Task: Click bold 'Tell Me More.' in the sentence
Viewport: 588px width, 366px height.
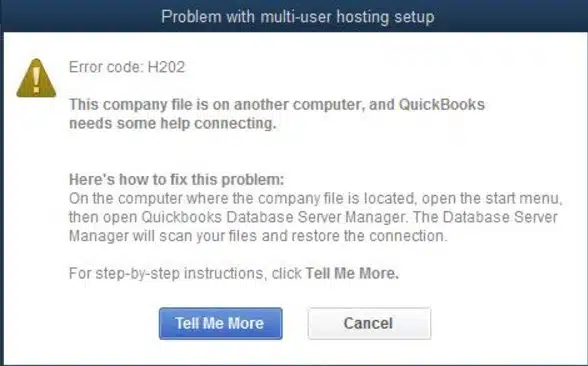Action: click(352, 273)
